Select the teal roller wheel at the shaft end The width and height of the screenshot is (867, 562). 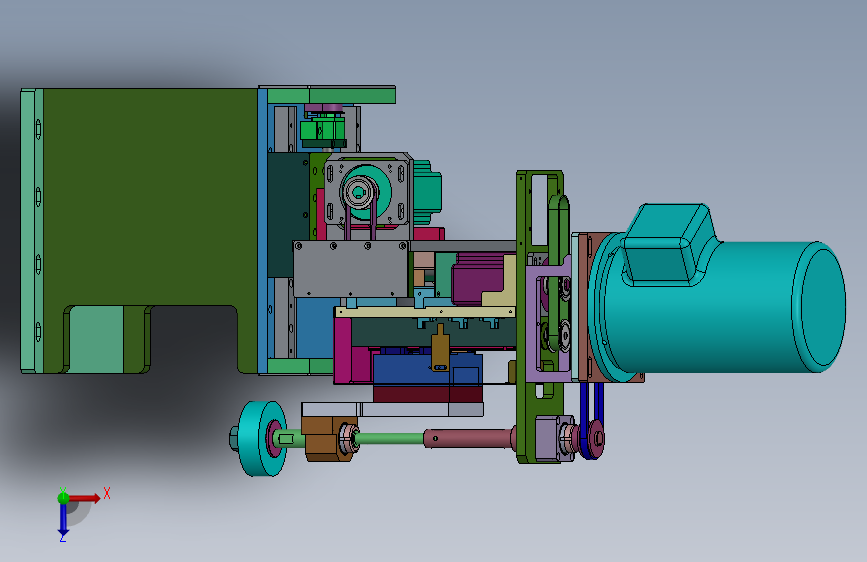pos(263,439)
